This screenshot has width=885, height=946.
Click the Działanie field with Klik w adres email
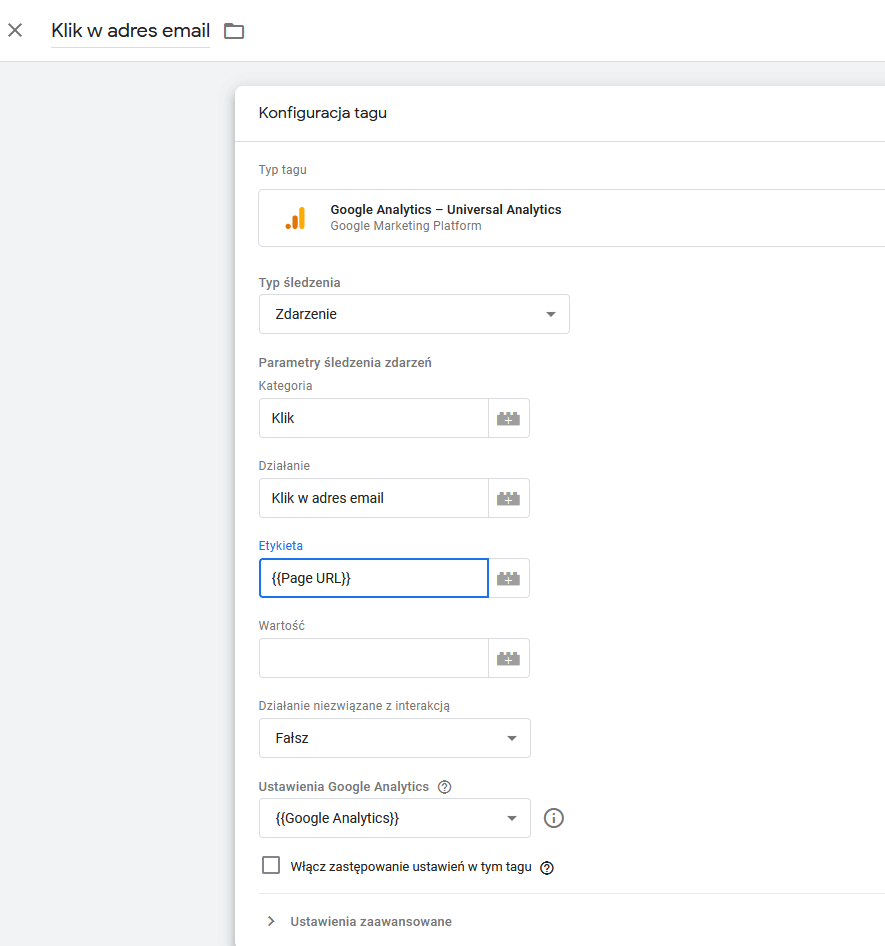click(373, 498)
